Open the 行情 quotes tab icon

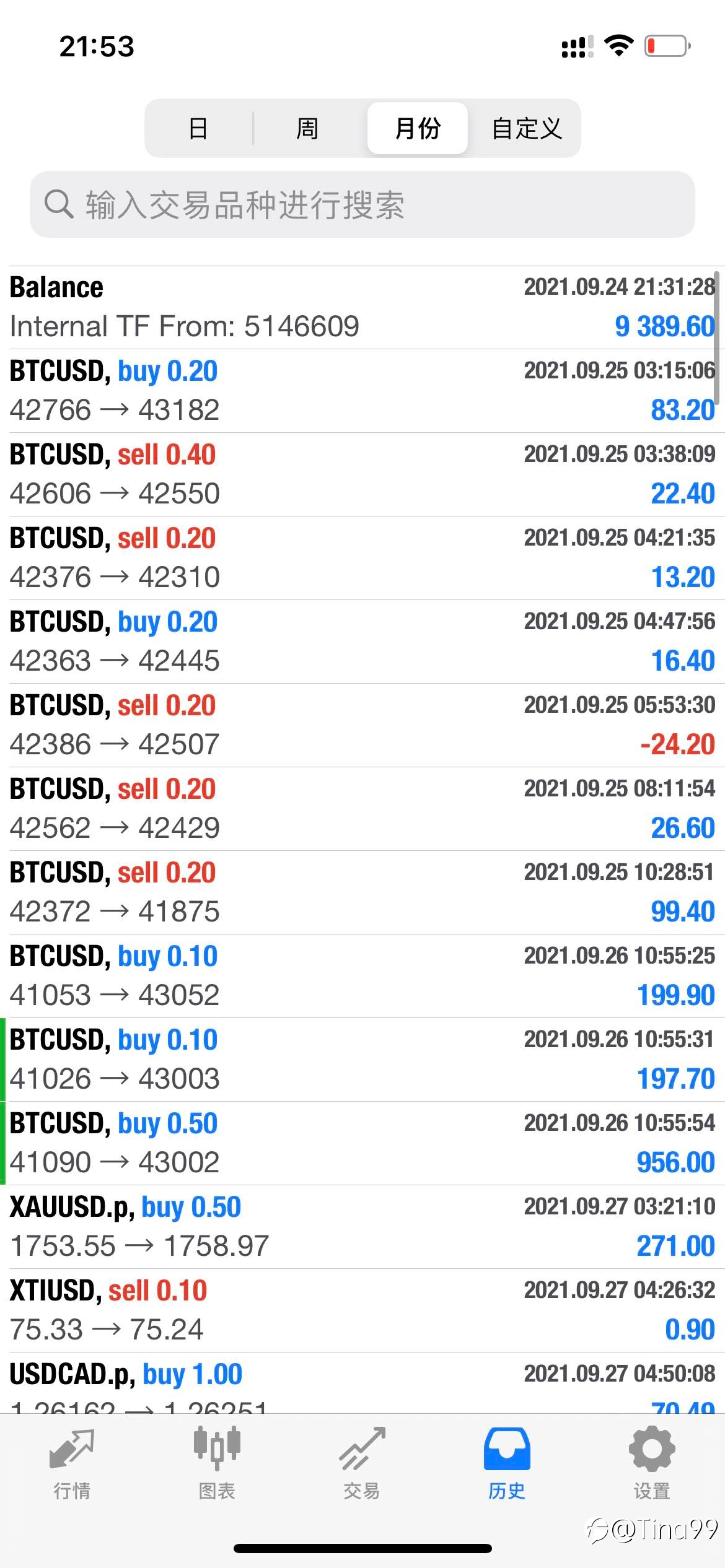click(x=72, y=1449)
